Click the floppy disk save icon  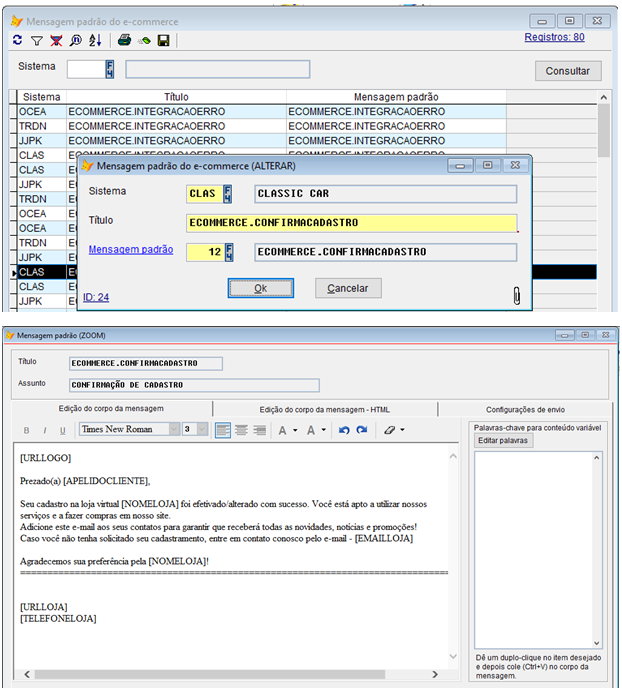(163, 41)
